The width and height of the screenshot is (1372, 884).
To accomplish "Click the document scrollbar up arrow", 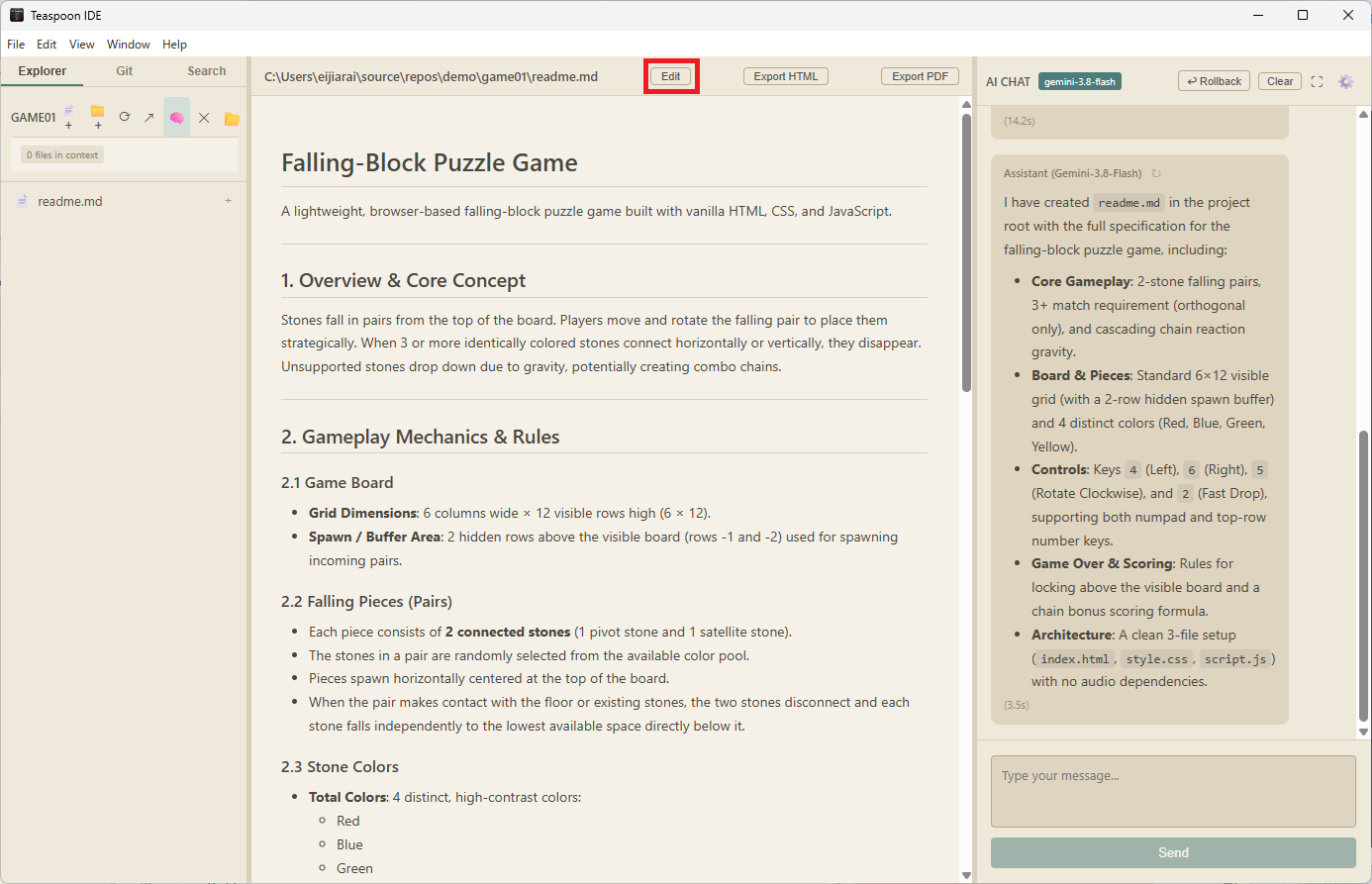I will (x=966, y=104).
